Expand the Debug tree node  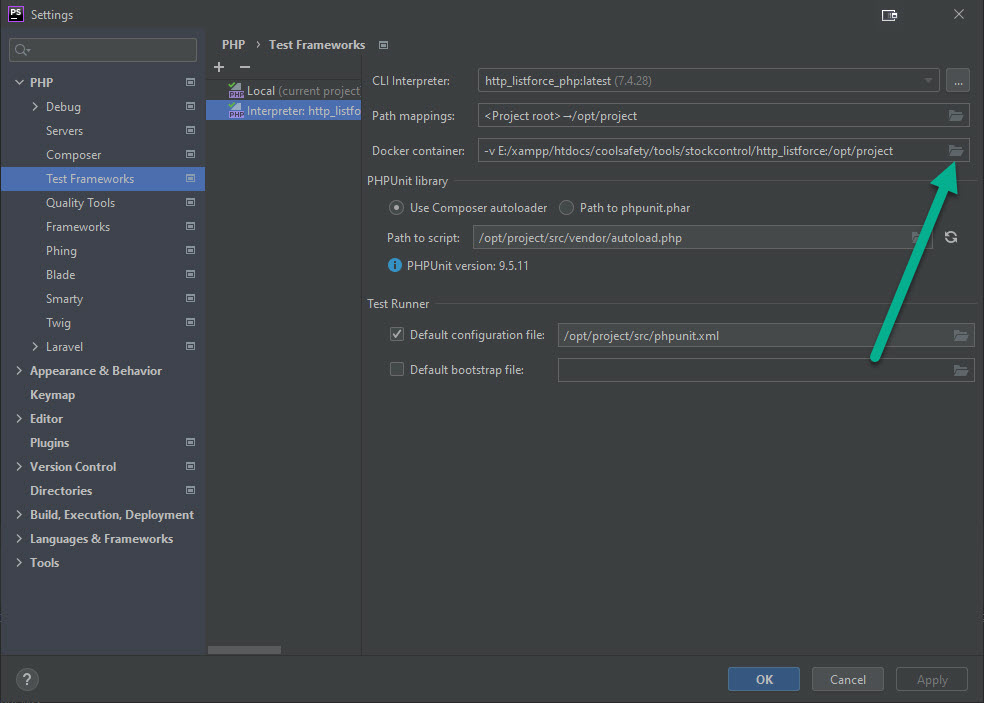[36, 107]
